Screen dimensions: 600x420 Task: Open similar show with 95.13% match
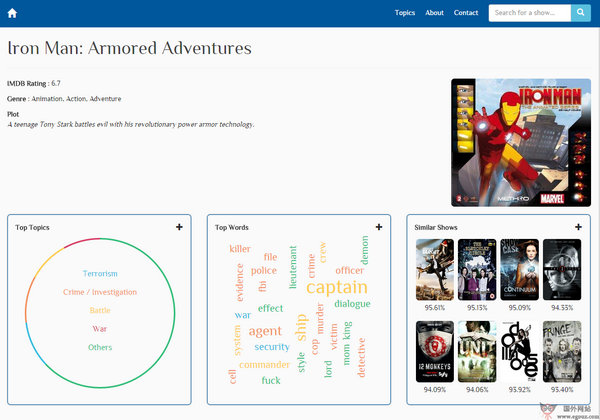click(477, 270)
